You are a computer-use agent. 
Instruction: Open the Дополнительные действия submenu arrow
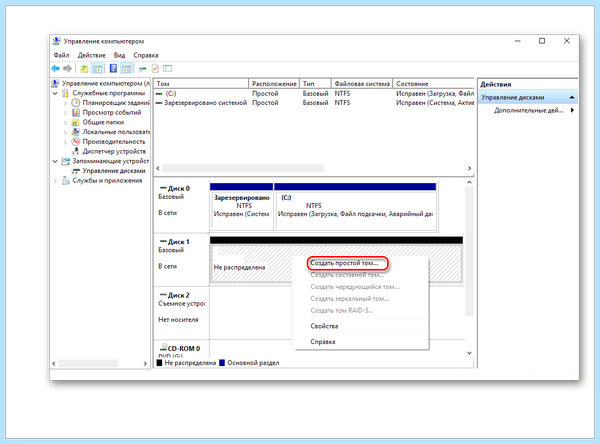pos(572,110)
